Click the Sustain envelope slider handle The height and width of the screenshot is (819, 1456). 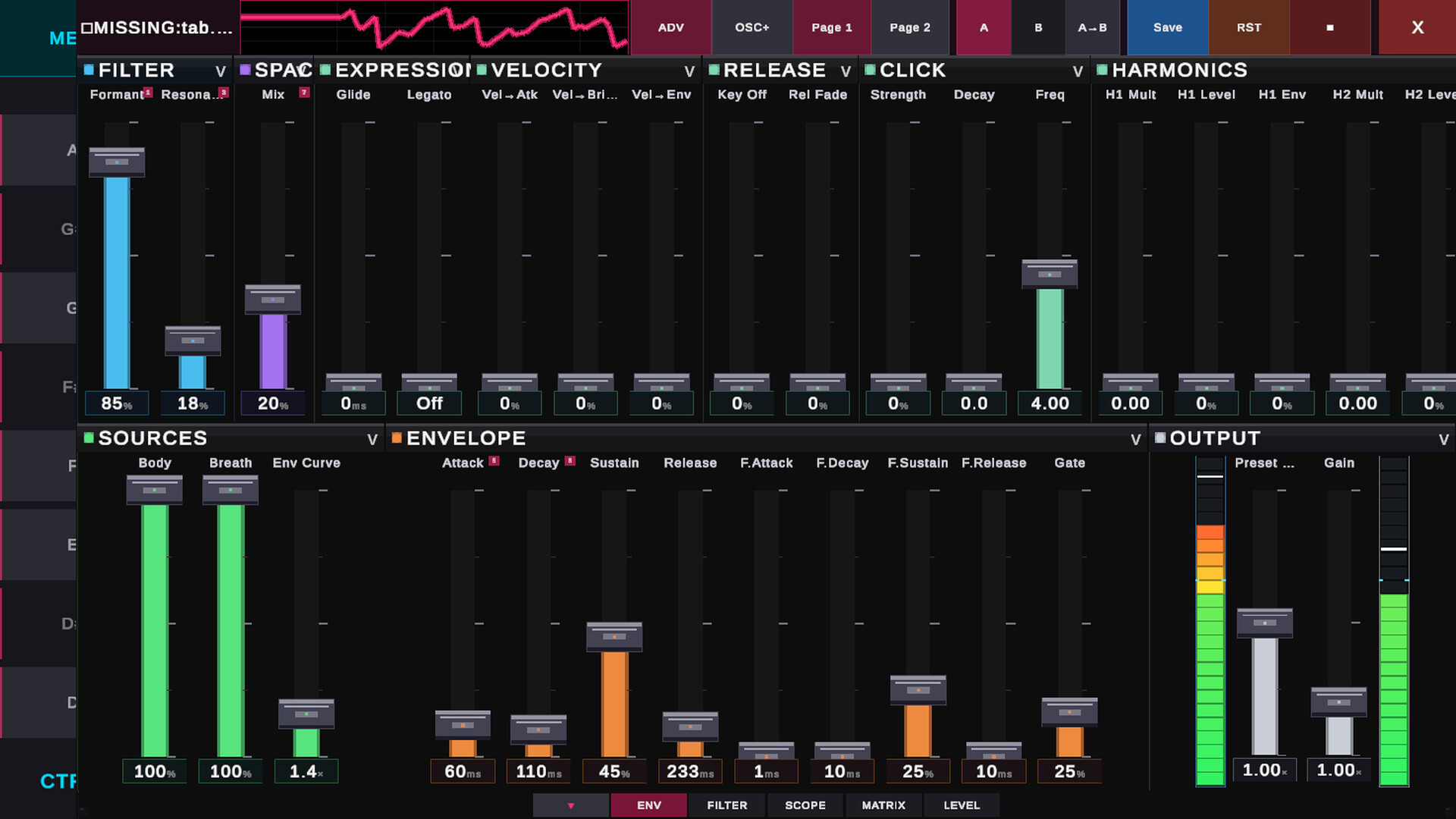(613, 636)
